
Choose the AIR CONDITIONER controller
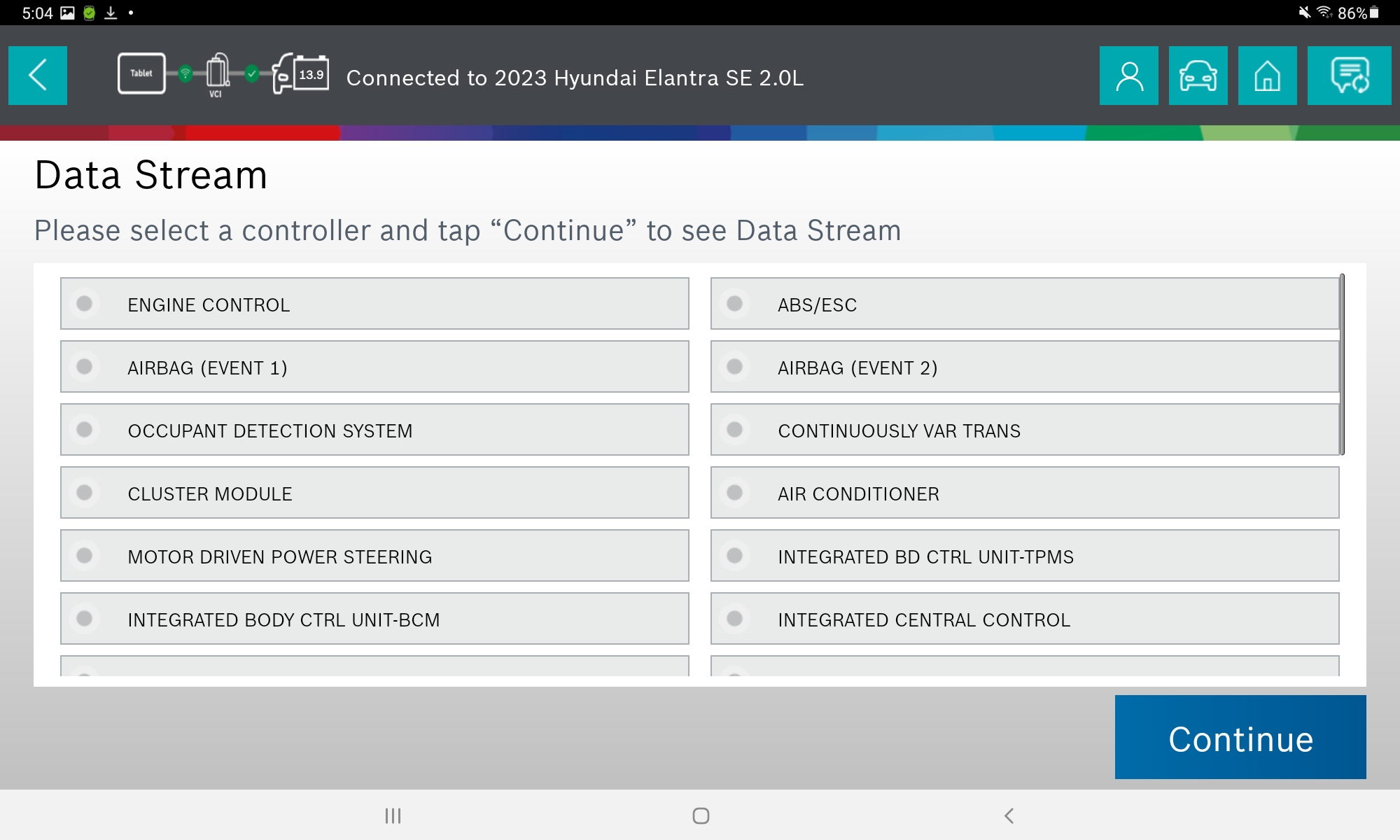[x=1024, y=493]
